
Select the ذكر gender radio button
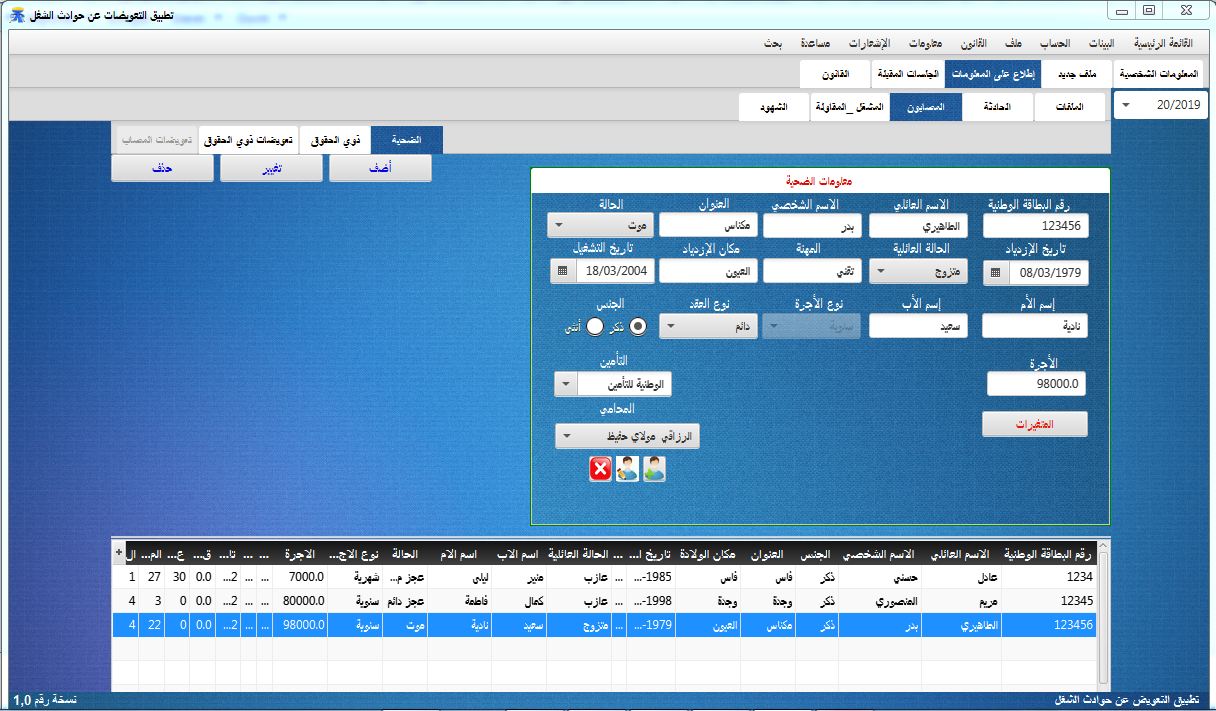coord(640,325)
